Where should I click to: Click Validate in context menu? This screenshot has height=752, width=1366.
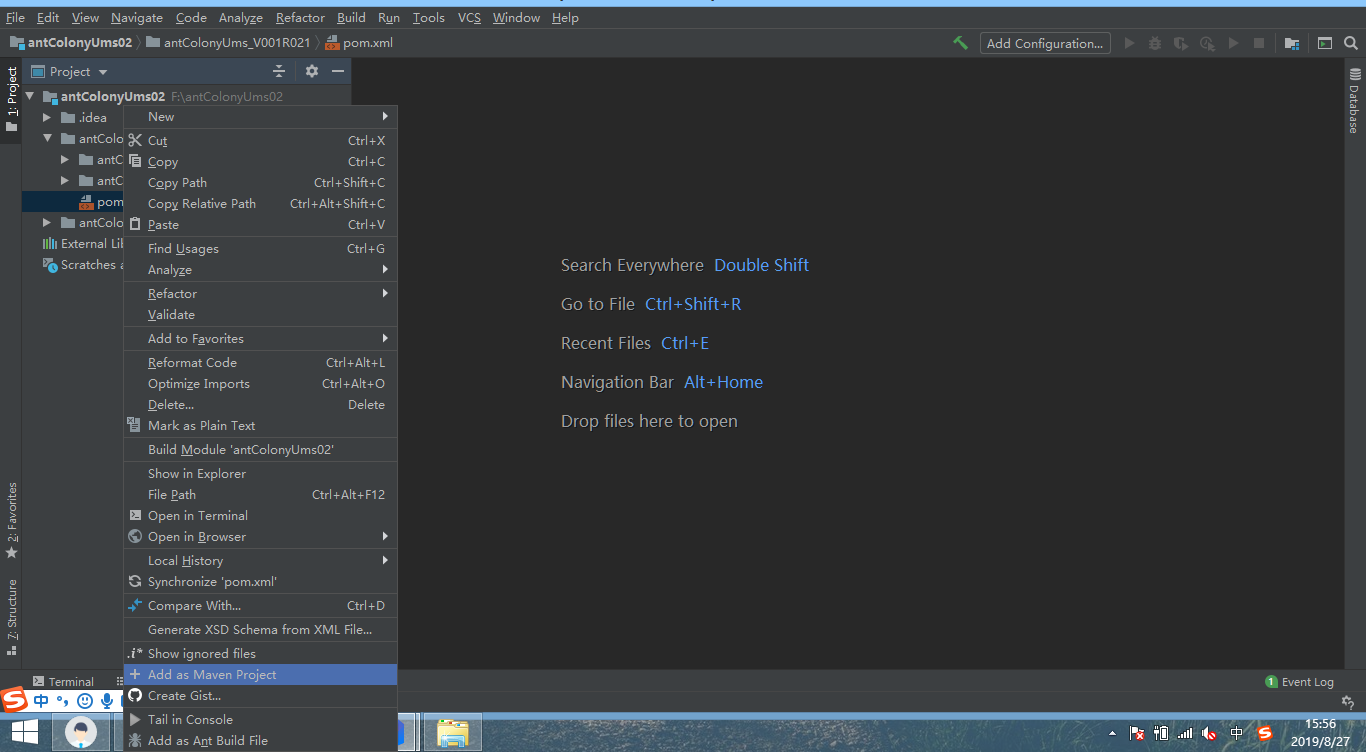pyautogui.click(x=260, y=315)
